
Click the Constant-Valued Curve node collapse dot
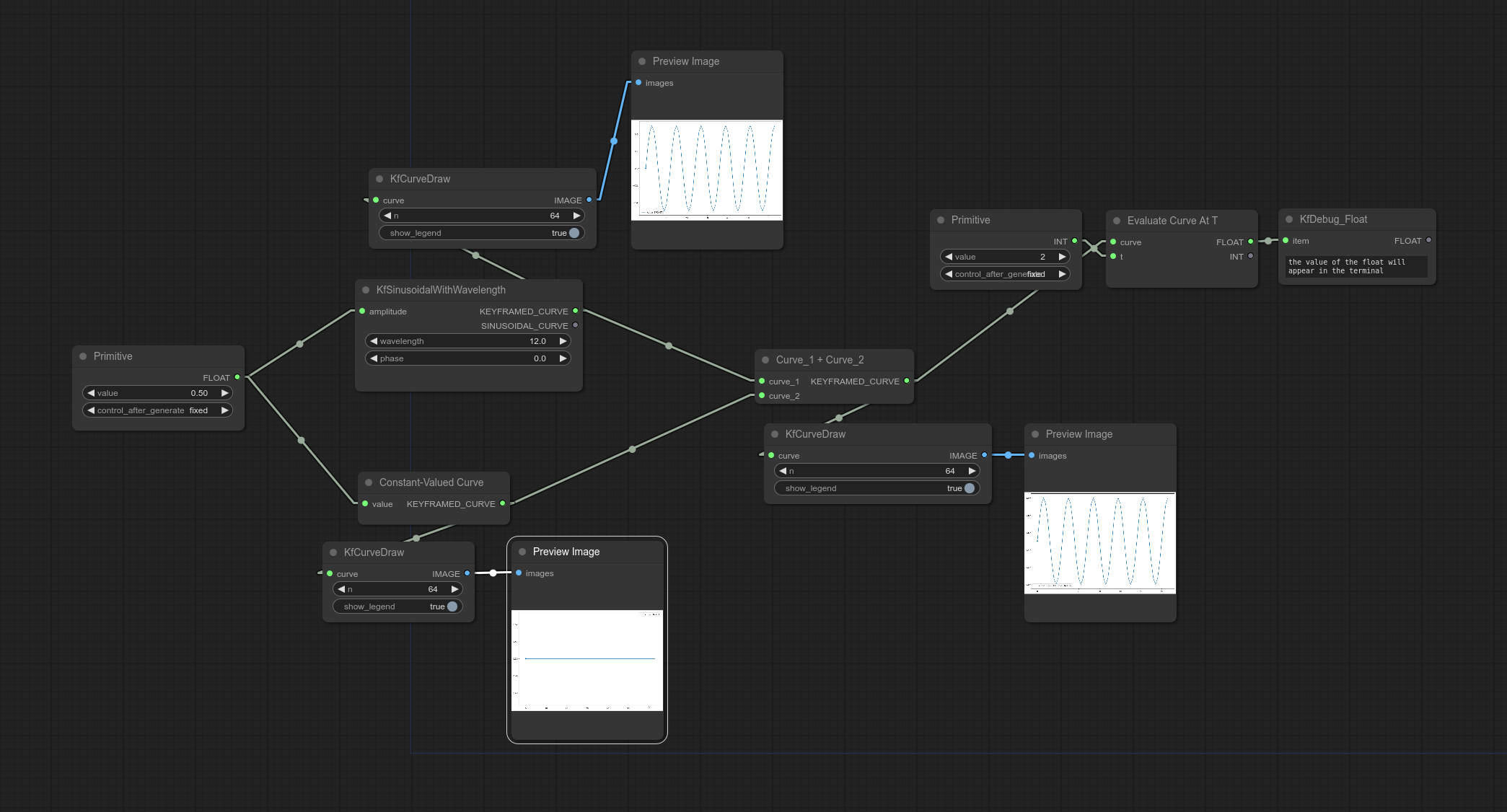tap(369, 482)
